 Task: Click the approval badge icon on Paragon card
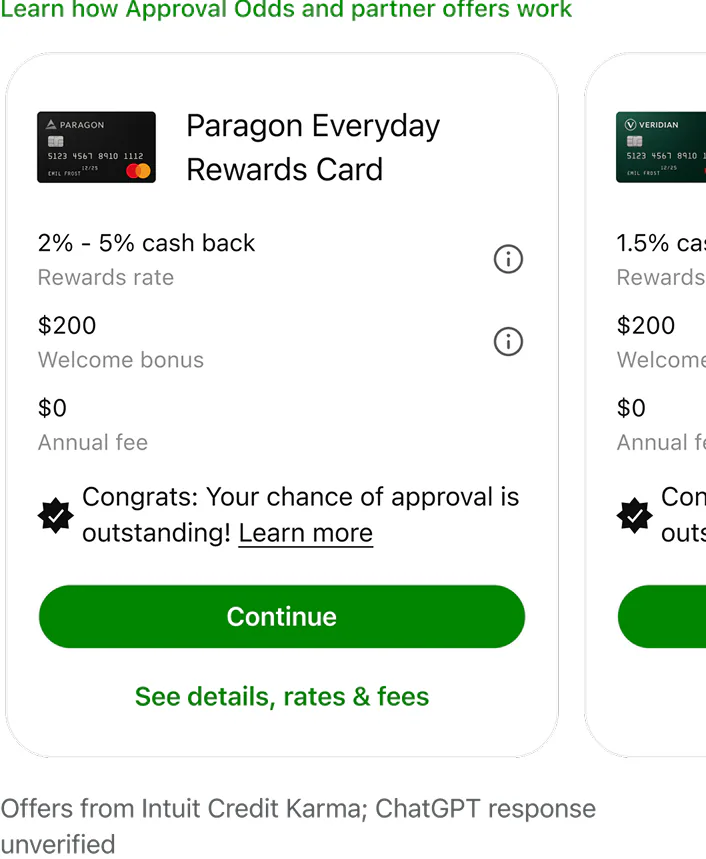tap(55, 516)
